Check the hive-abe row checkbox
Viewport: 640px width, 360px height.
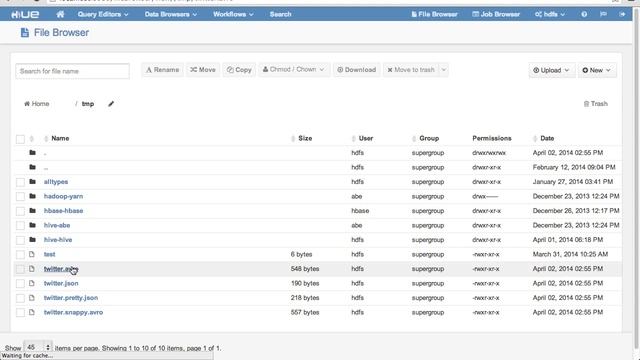(x=20, y=225)
